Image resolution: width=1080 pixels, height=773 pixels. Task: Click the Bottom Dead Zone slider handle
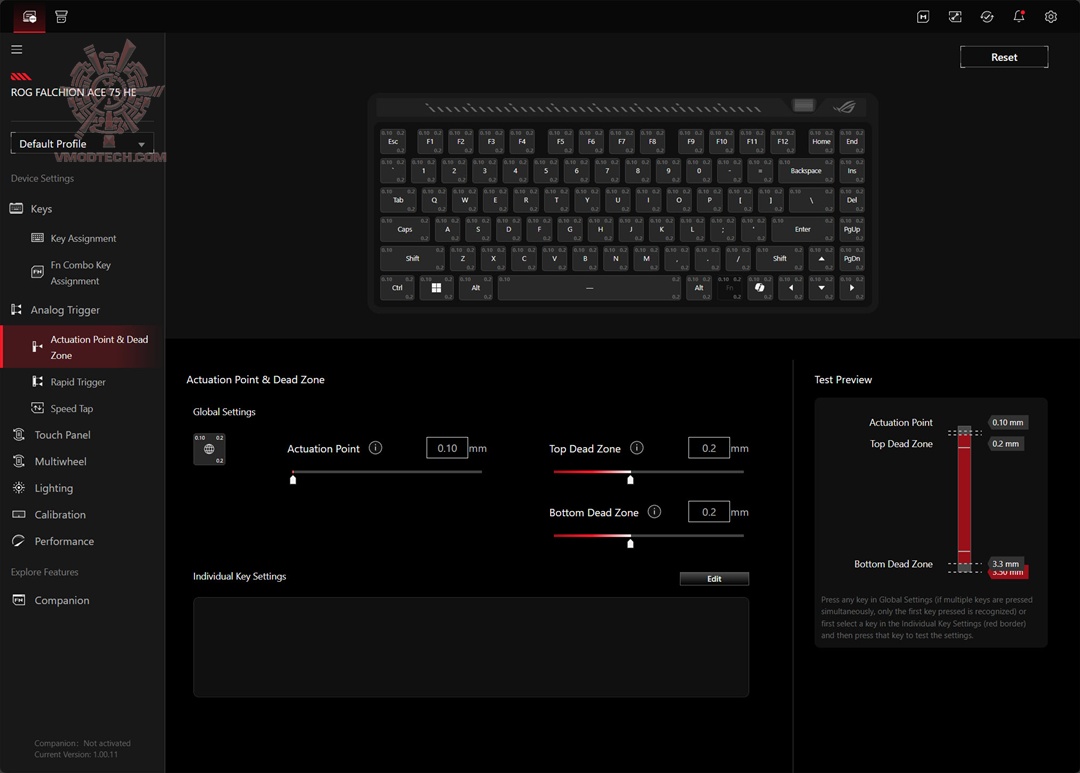(x=630, y=543)
